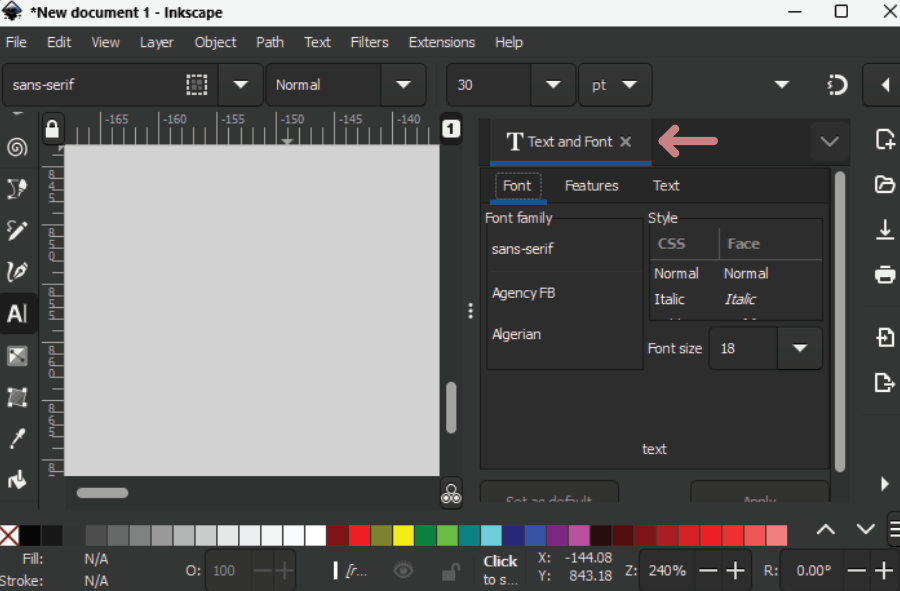Toggle the layer lock in status bar
Viewport: 900px width, 591px height.
tap(451, 571)
